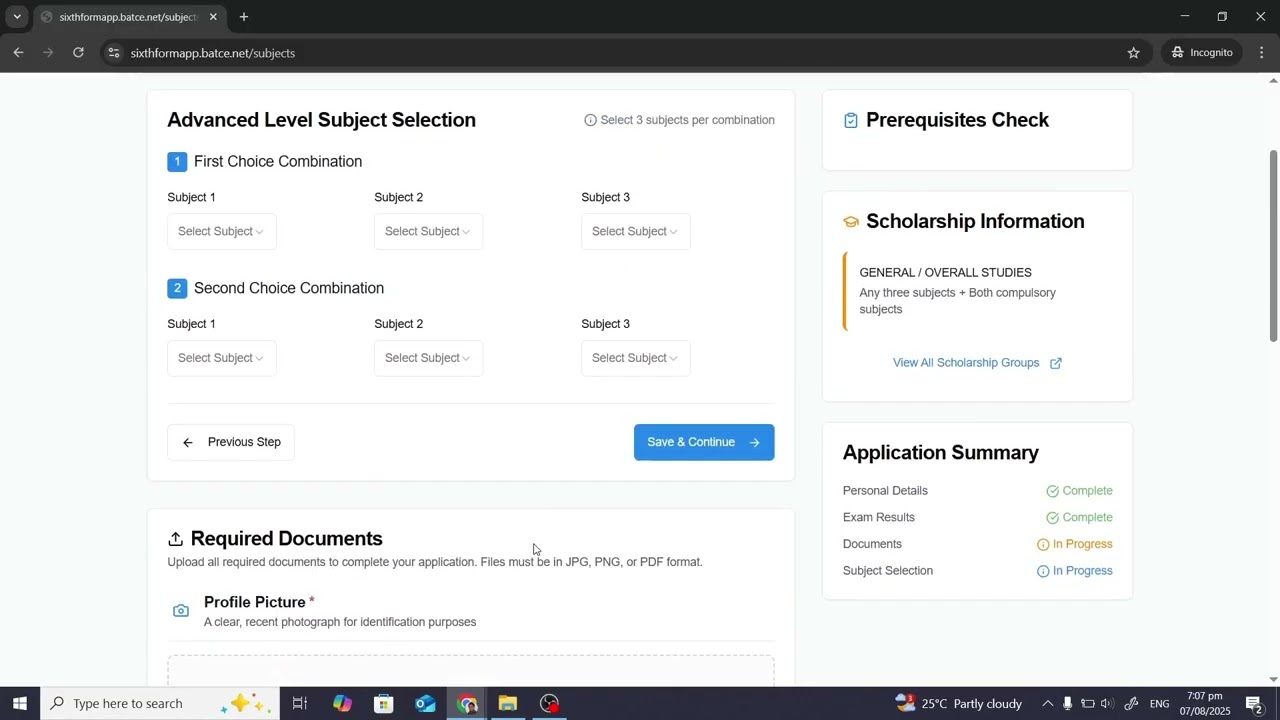This screenshot has width=1280, height=720.
Task: Open File Explorer from the taskbar
Action: pos(508,703)
